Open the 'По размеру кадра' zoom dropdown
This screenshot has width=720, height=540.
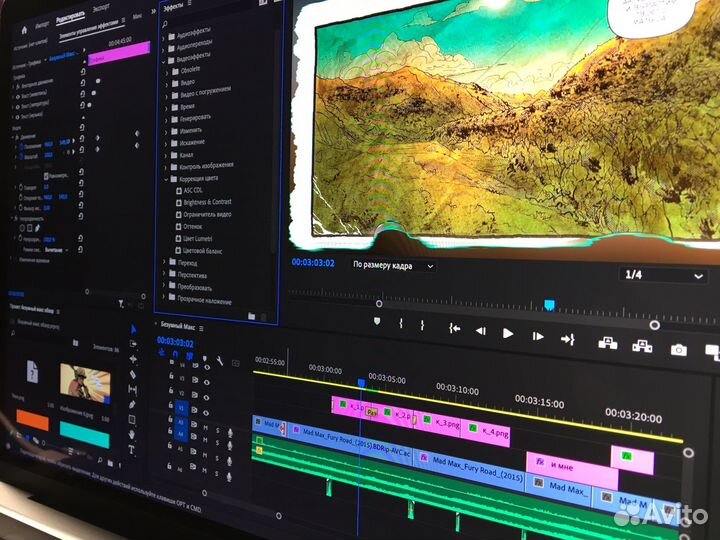[392, 266]
